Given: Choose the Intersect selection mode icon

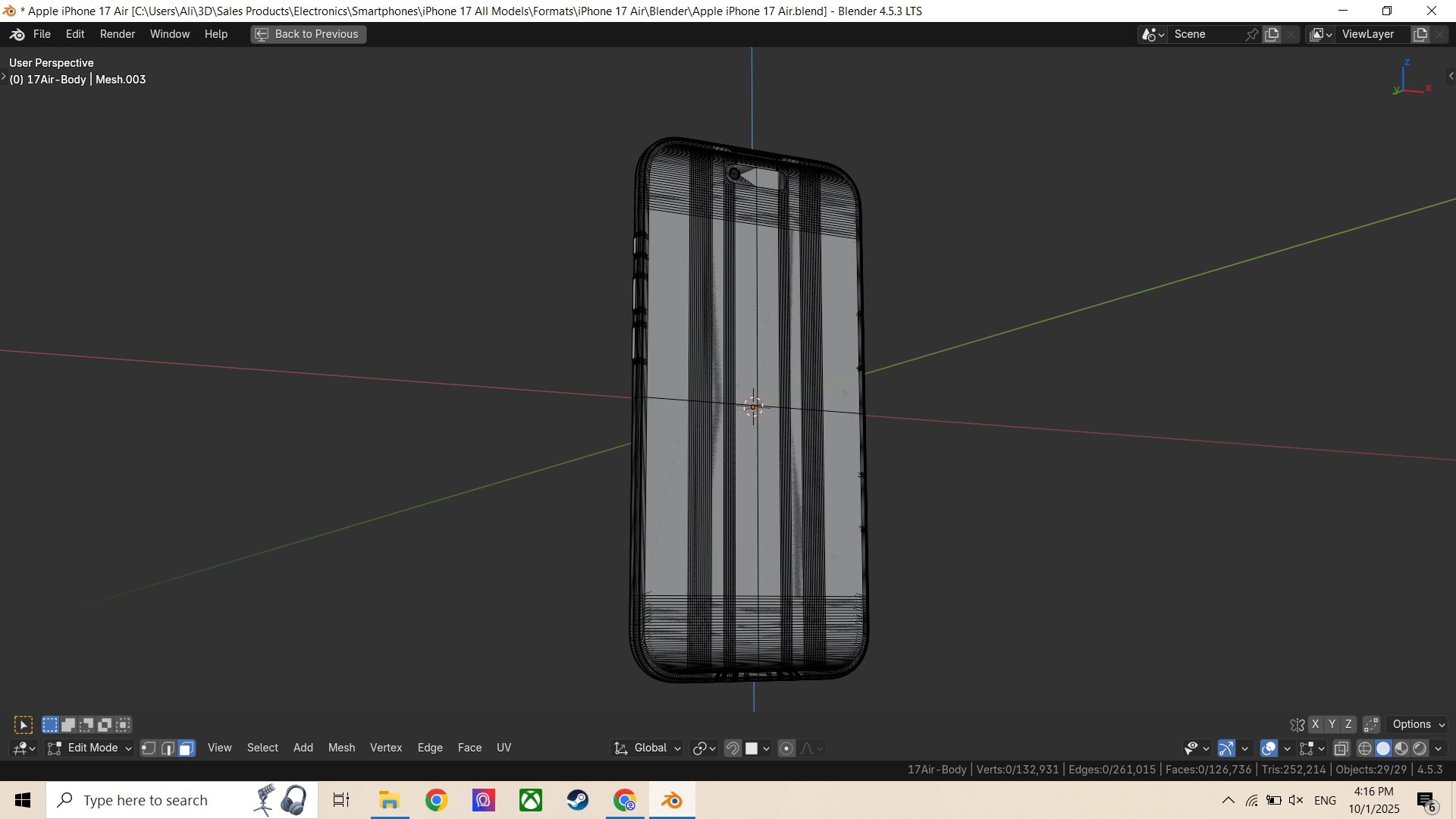Looking at the screenshot, I should pyautogui.click(x=123, y=725).
